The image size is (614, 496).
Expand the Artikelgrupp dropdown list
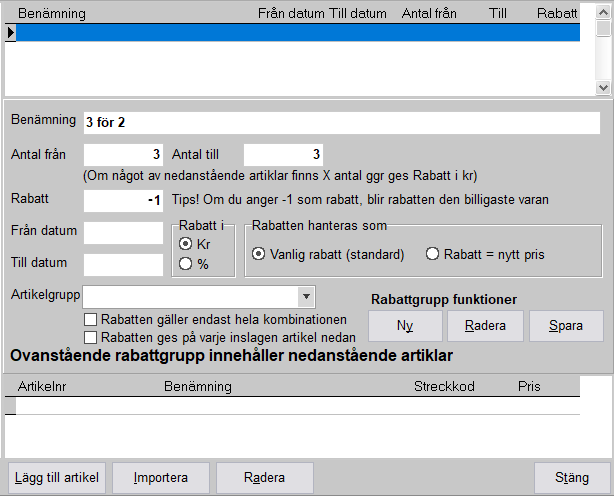tap(305, 297)
